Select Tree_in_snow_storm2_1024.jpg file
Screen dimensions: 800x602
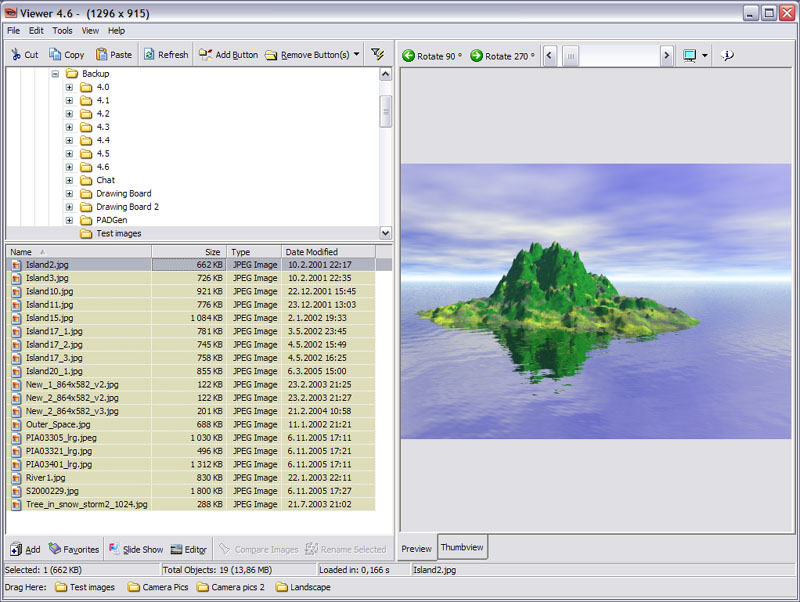click(x=87, y=505)
